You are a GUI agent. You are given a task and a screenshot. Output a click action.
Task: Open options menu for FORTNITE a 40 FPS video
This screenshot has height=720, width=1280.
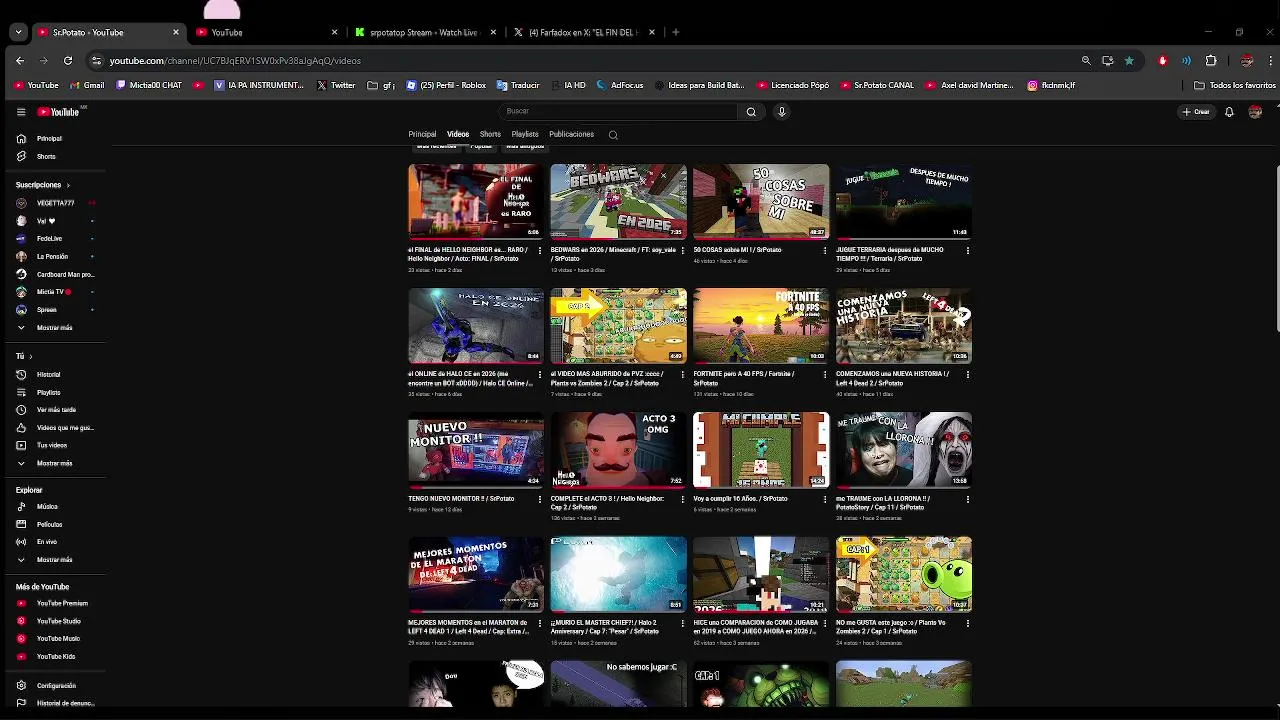pos(825,375)
